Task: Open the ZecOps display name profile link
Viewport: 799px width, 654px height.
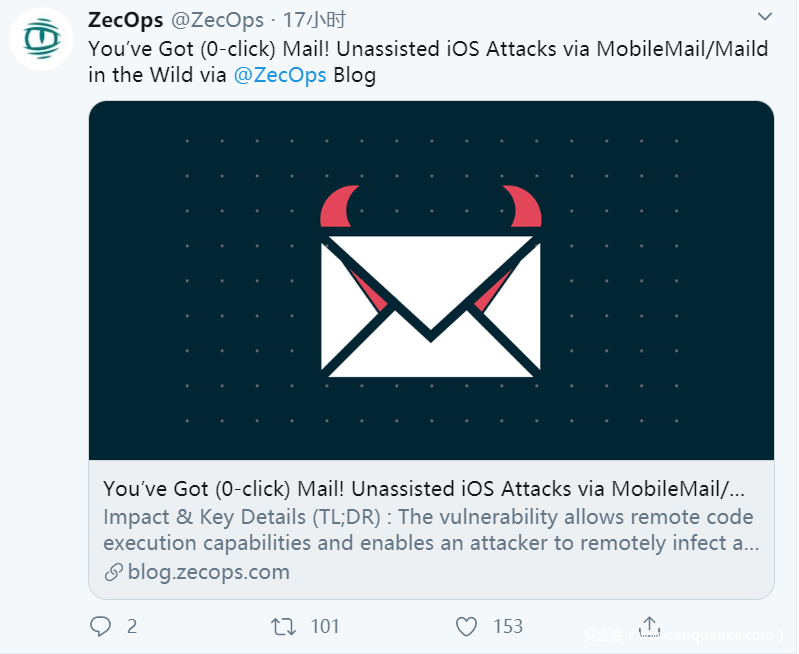Action: pos(125,20)
